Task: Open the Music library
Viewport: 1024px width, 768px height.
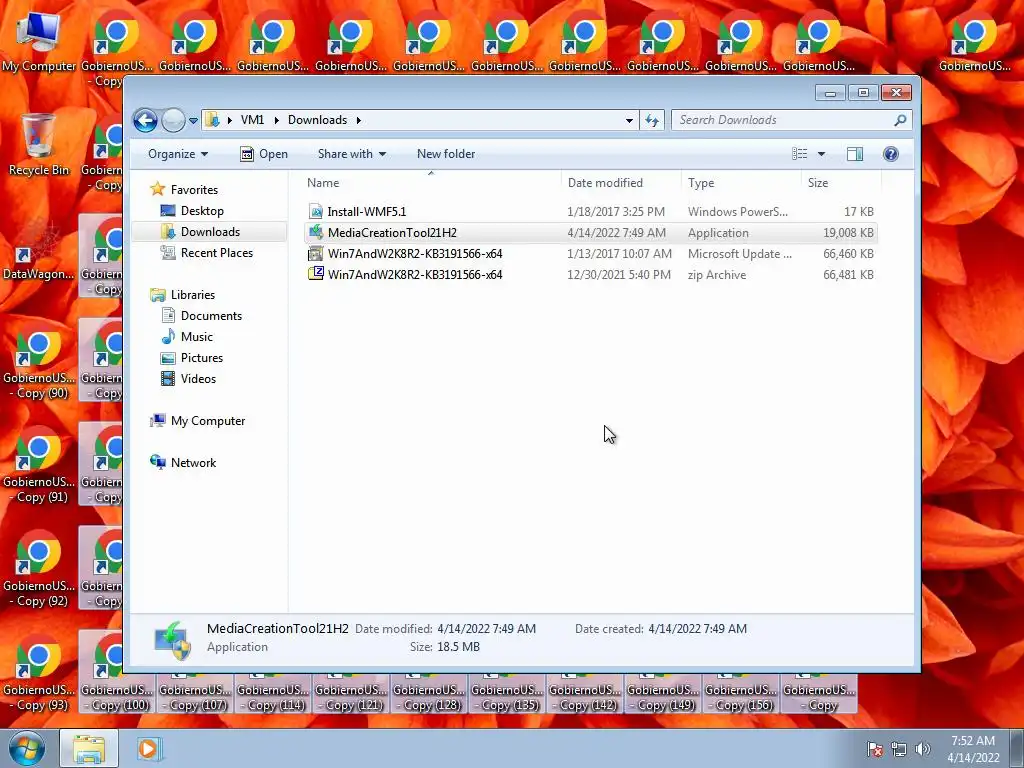Action: click(x=197, y=337)
